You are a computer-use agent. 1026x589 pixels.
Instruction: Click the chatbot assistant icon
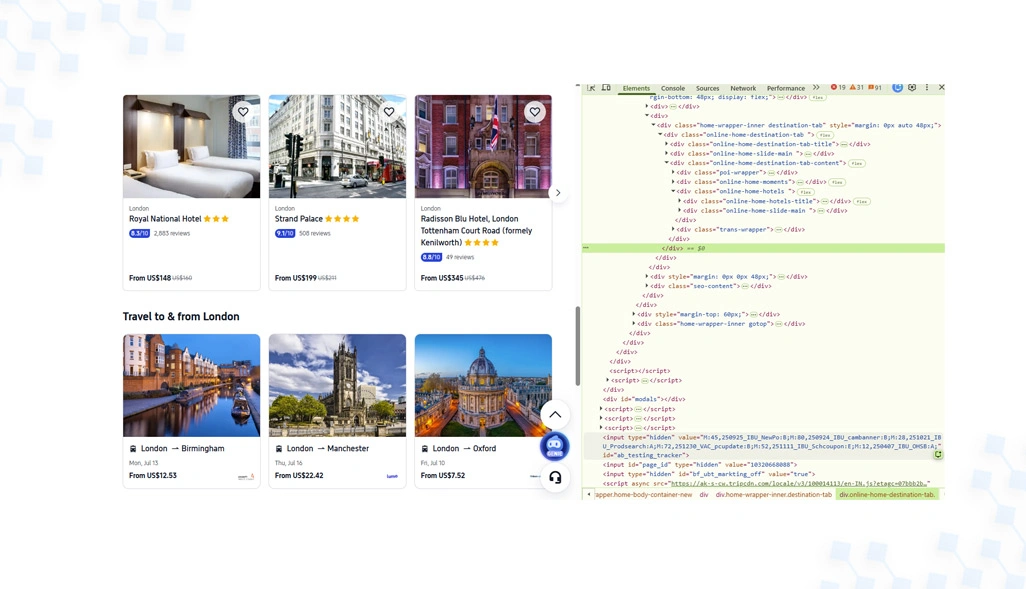(555, 446)
